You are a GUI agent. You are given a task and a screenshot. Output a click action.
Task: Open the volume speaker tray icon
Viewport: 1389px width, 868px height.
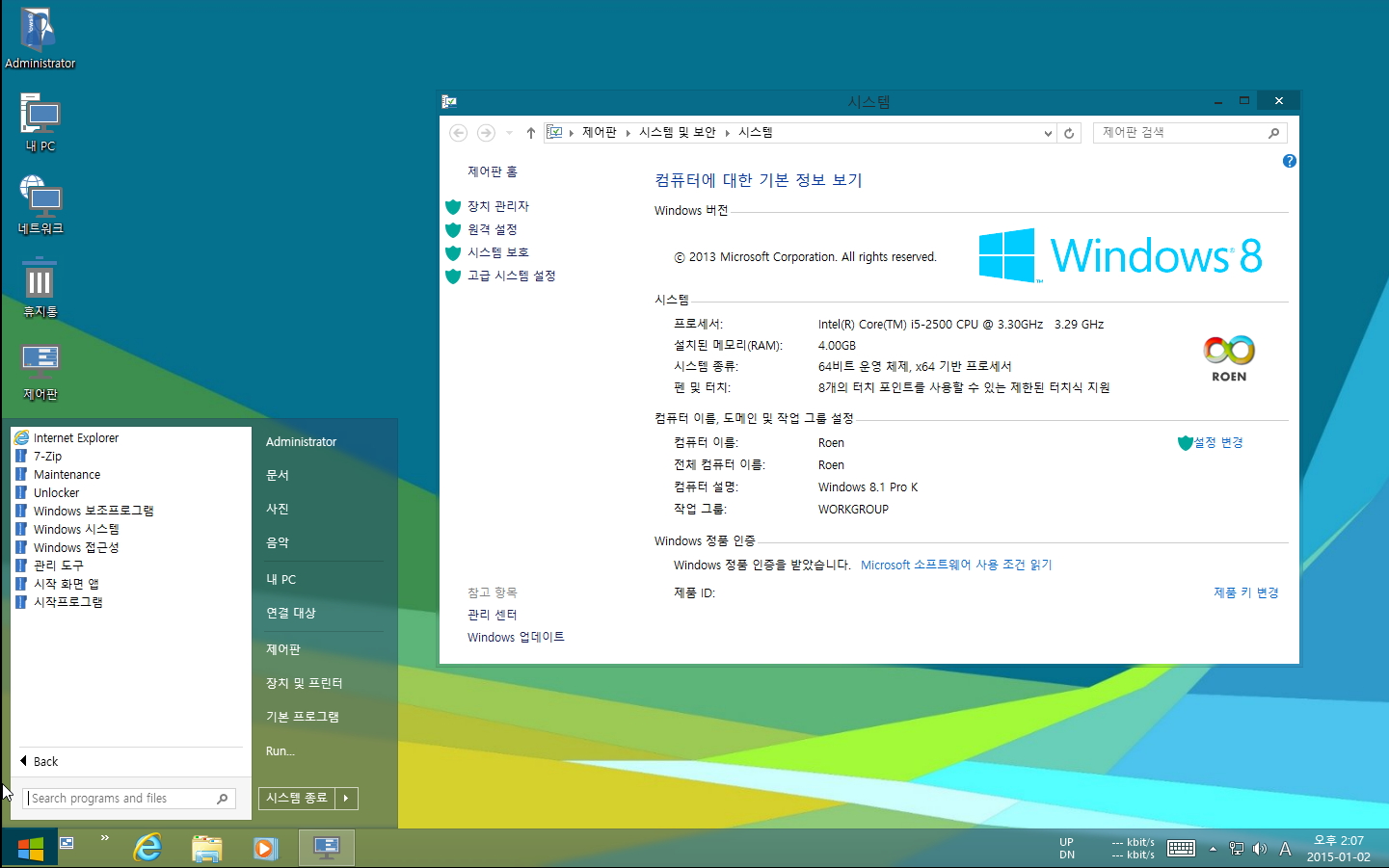pos(1259,849)
